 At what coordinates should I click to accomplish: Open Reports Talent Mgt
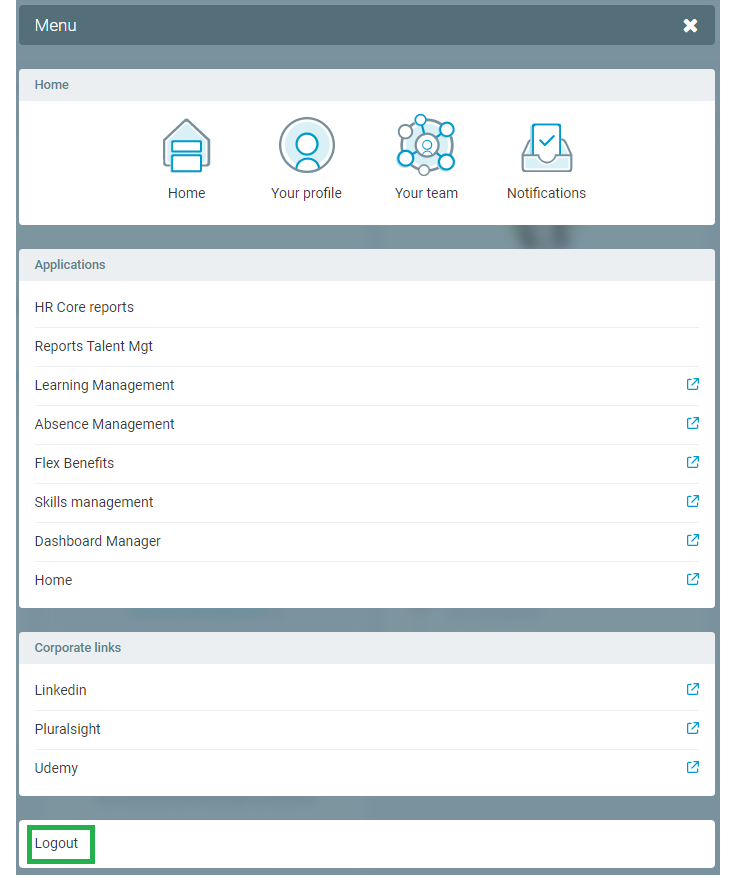click(x=367, y=347)
